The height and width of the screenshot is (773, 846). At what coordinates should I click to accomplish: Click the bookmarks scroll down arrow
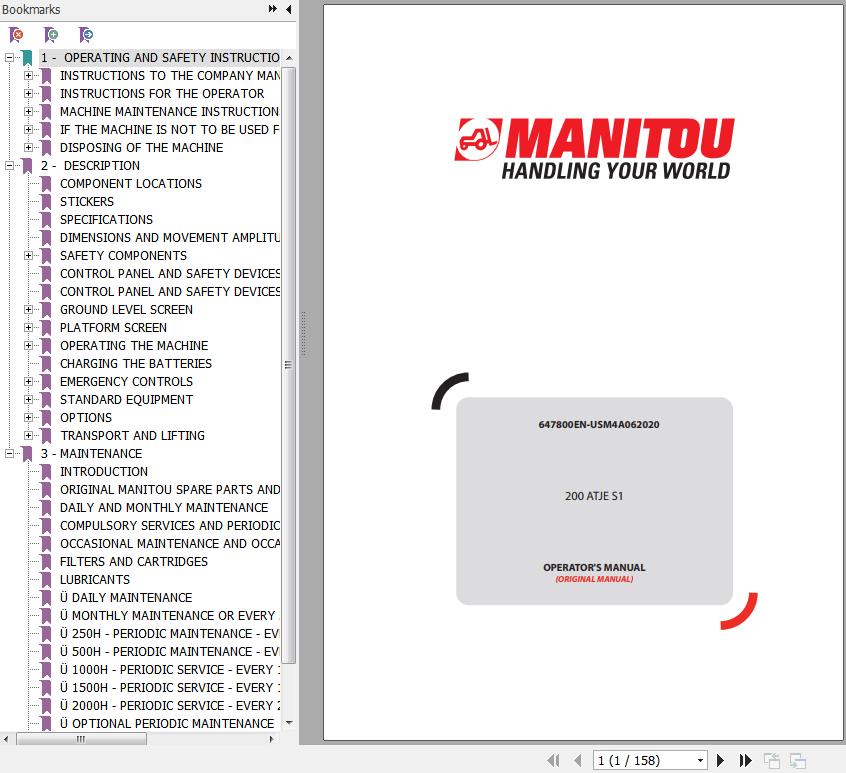(289, 722)
